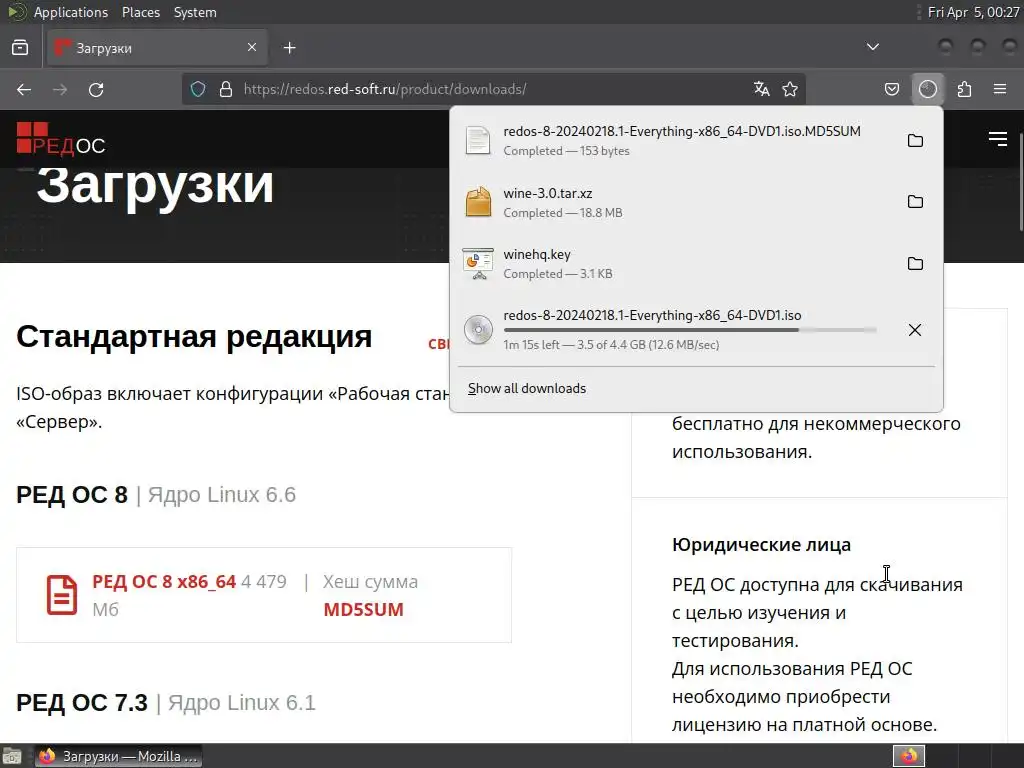Bookmark this page with star icon
This screenshot has width=1024, height=768.
coord(790,89)
